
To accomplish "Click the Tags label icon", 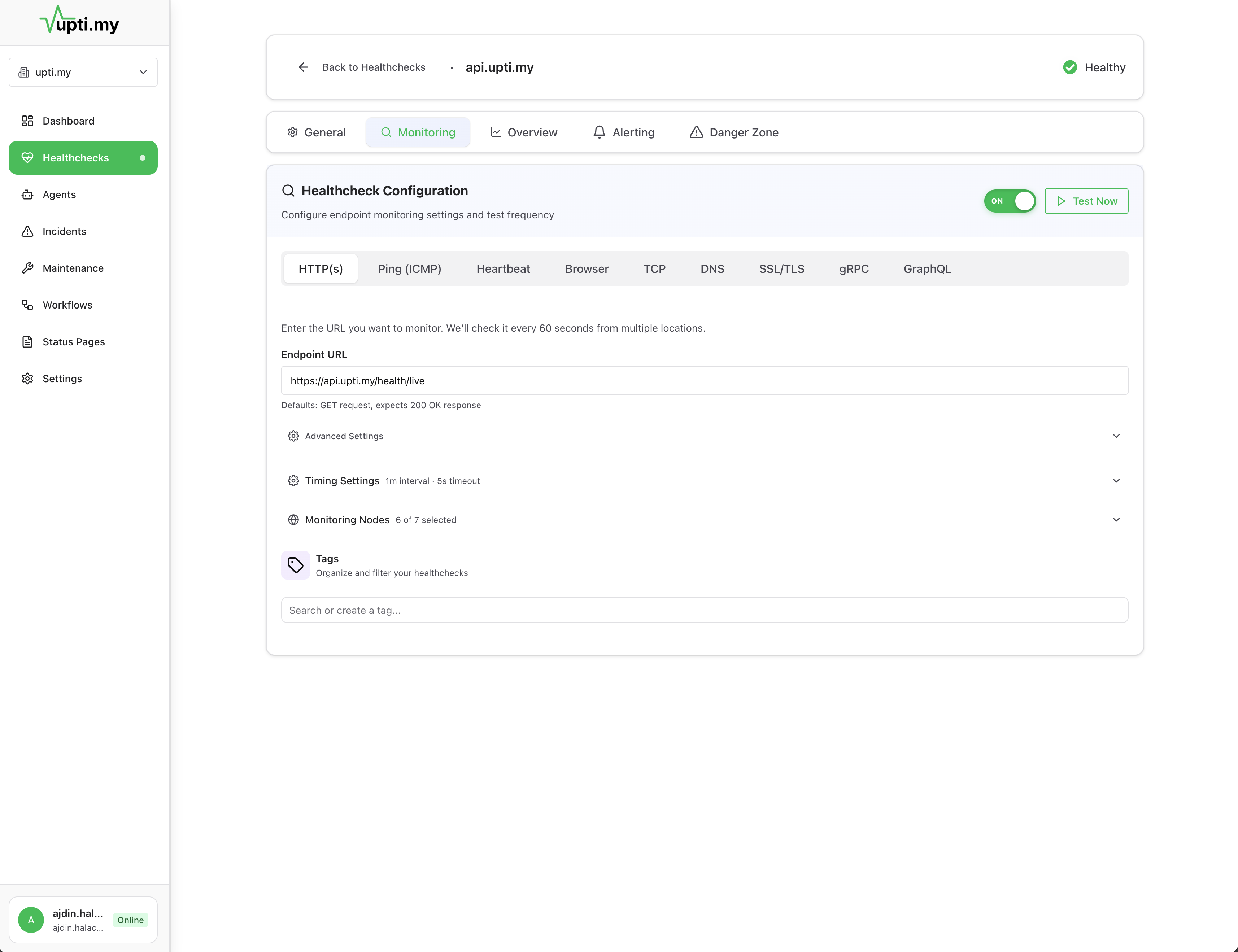I will coord(295,565).
